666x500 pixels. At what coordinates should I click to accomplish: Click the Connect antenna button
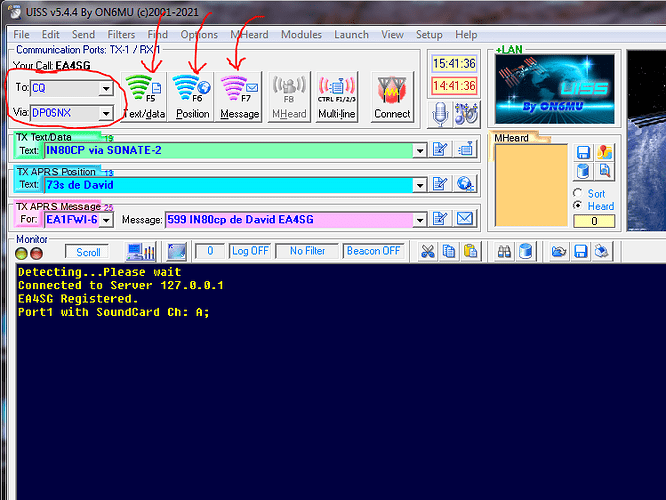(392, 97)
